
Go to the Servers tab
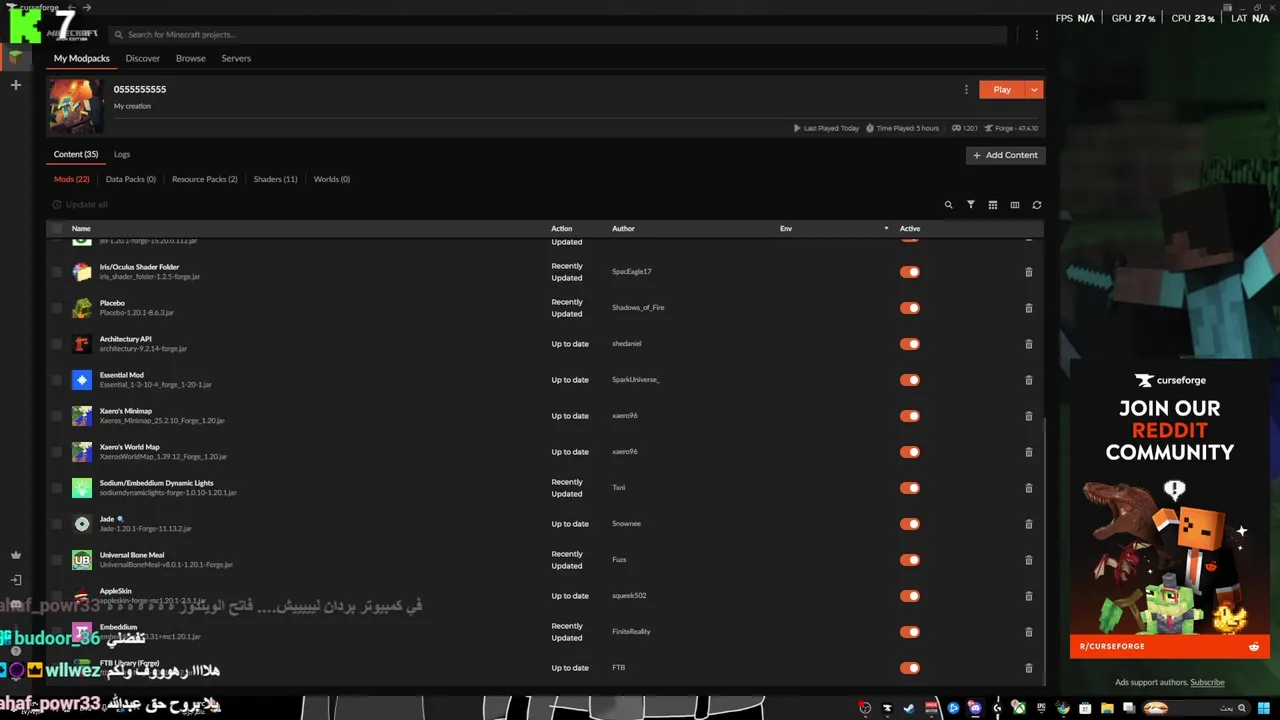click(x=236, y=58)
